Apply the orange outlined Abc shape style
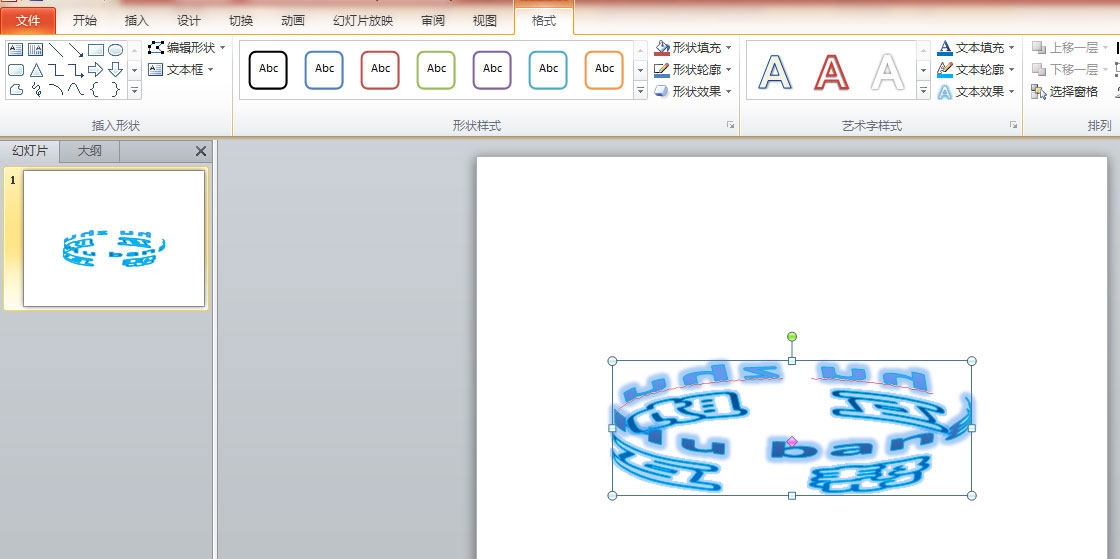Viewport: 1120px width, 559px height. click(x=604, y=70)
